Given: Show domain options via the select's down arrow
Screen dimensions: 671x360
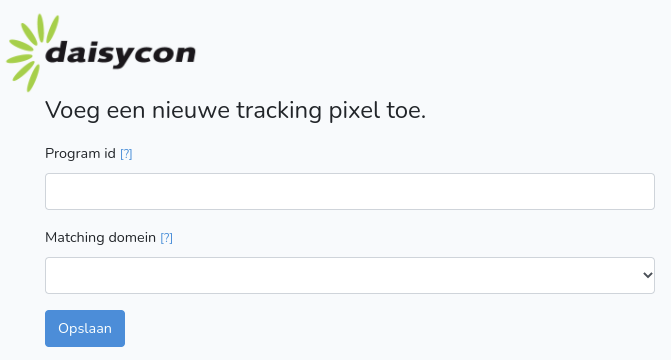Looking at the screenshot, I should pos(647,275).
